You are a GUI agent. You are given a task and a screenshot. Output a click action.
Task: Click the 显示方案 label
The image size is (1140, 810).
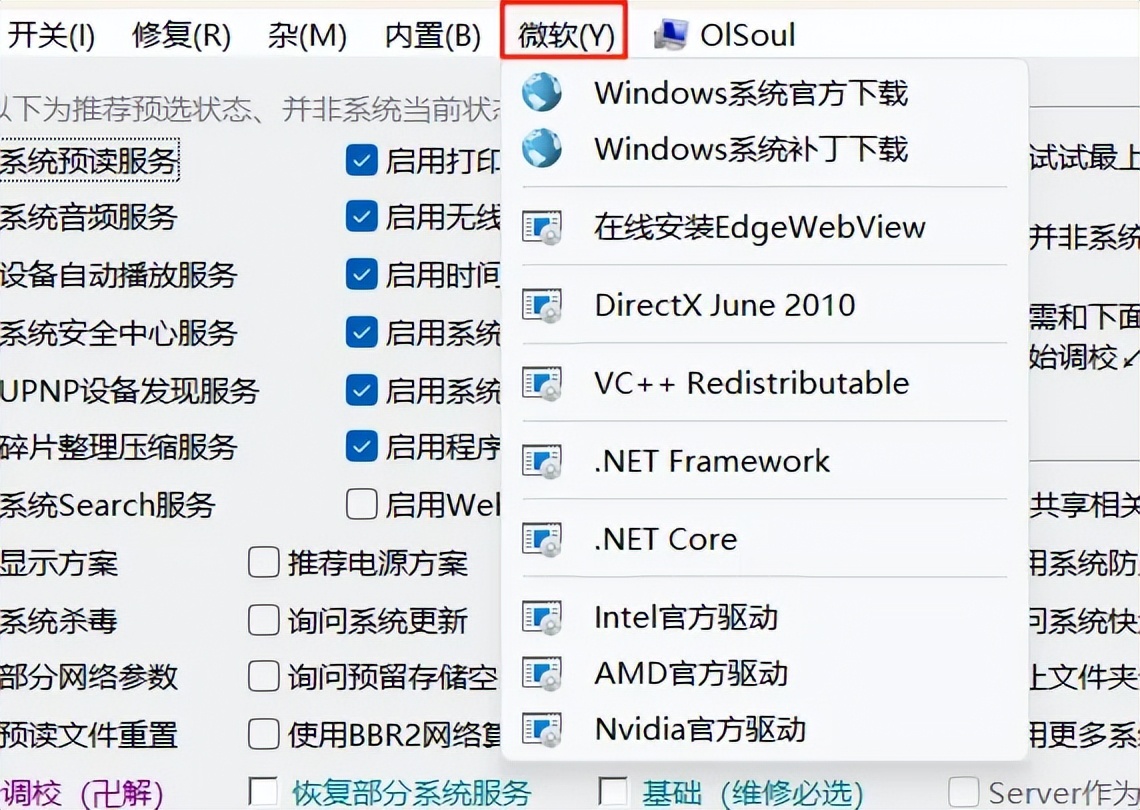click(x=59, y=563)
